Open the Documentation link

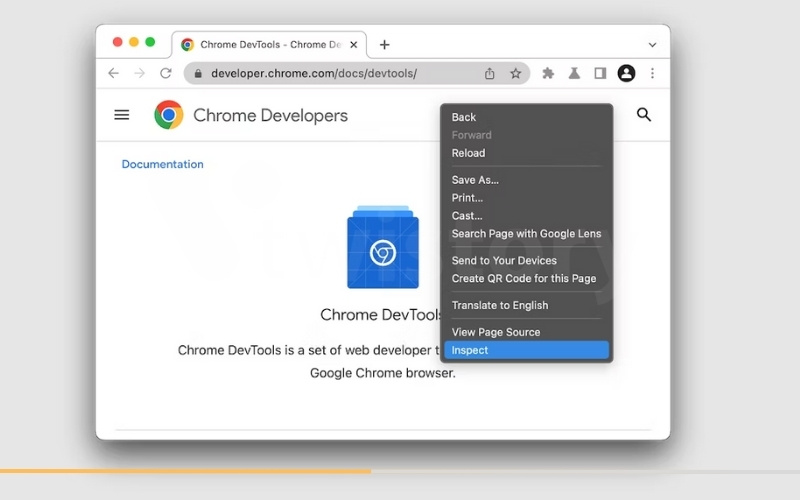(162, 164)
